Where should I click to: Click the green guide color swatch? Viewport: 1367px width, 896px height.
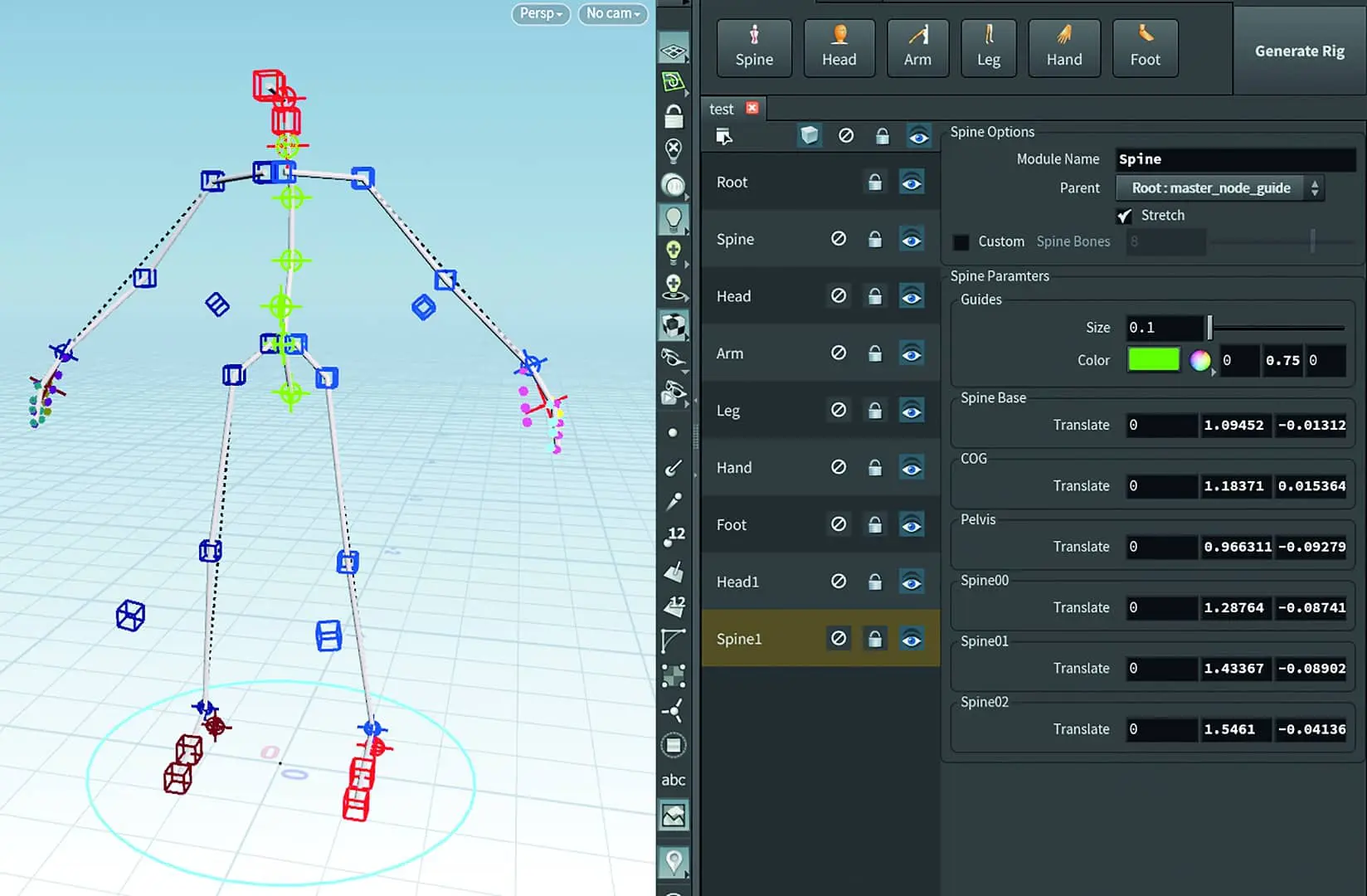pyautogui.click(x=1153, y=360)
